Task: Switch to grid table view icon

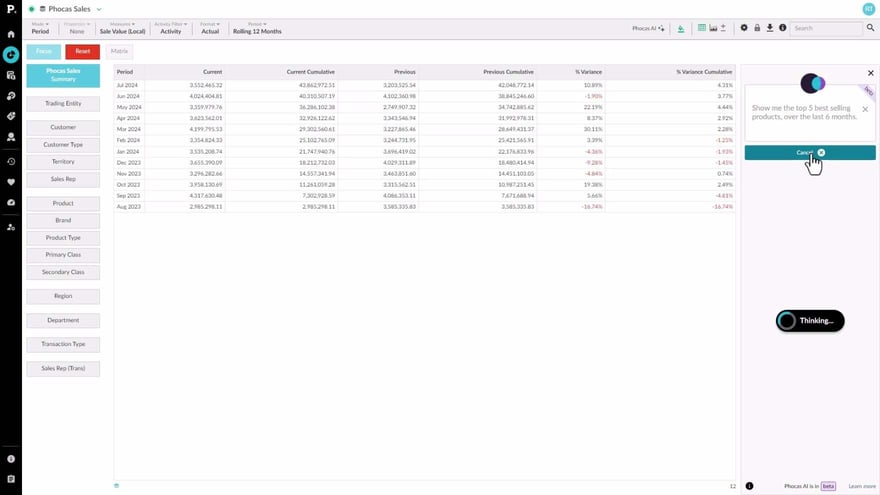Action: coord(702,28)
